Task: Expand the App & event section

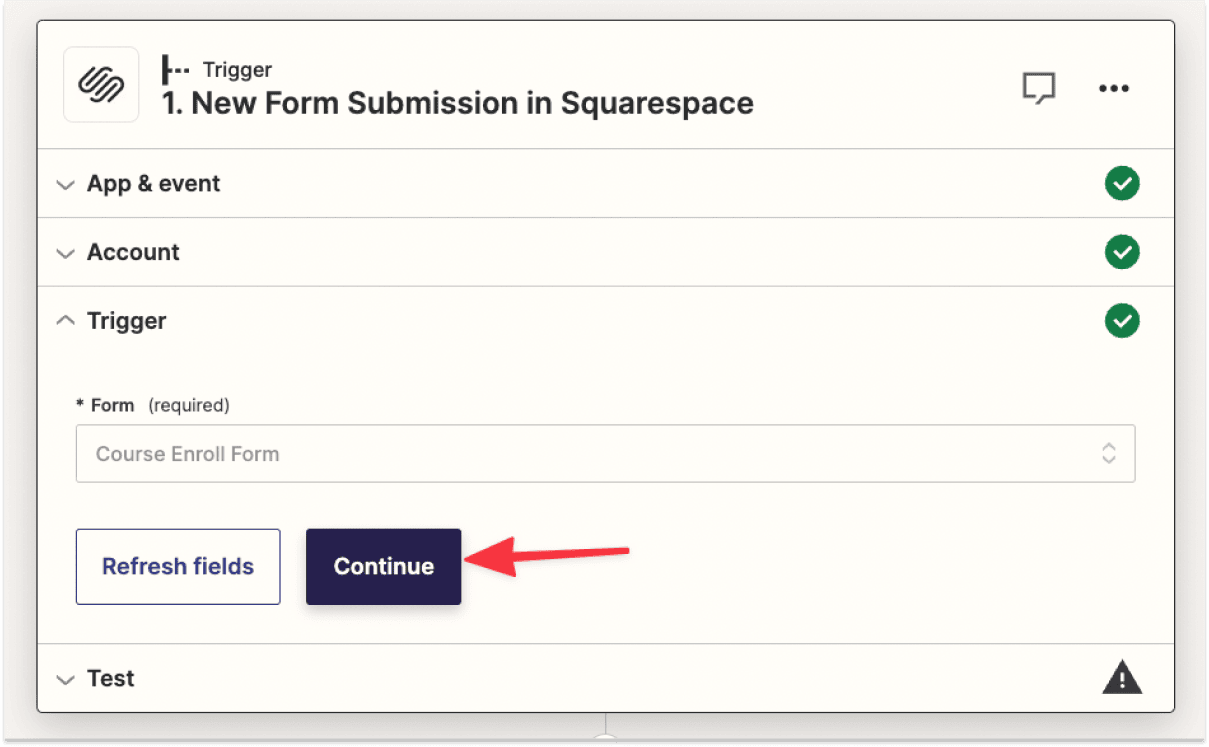Action: pos(65,184)
